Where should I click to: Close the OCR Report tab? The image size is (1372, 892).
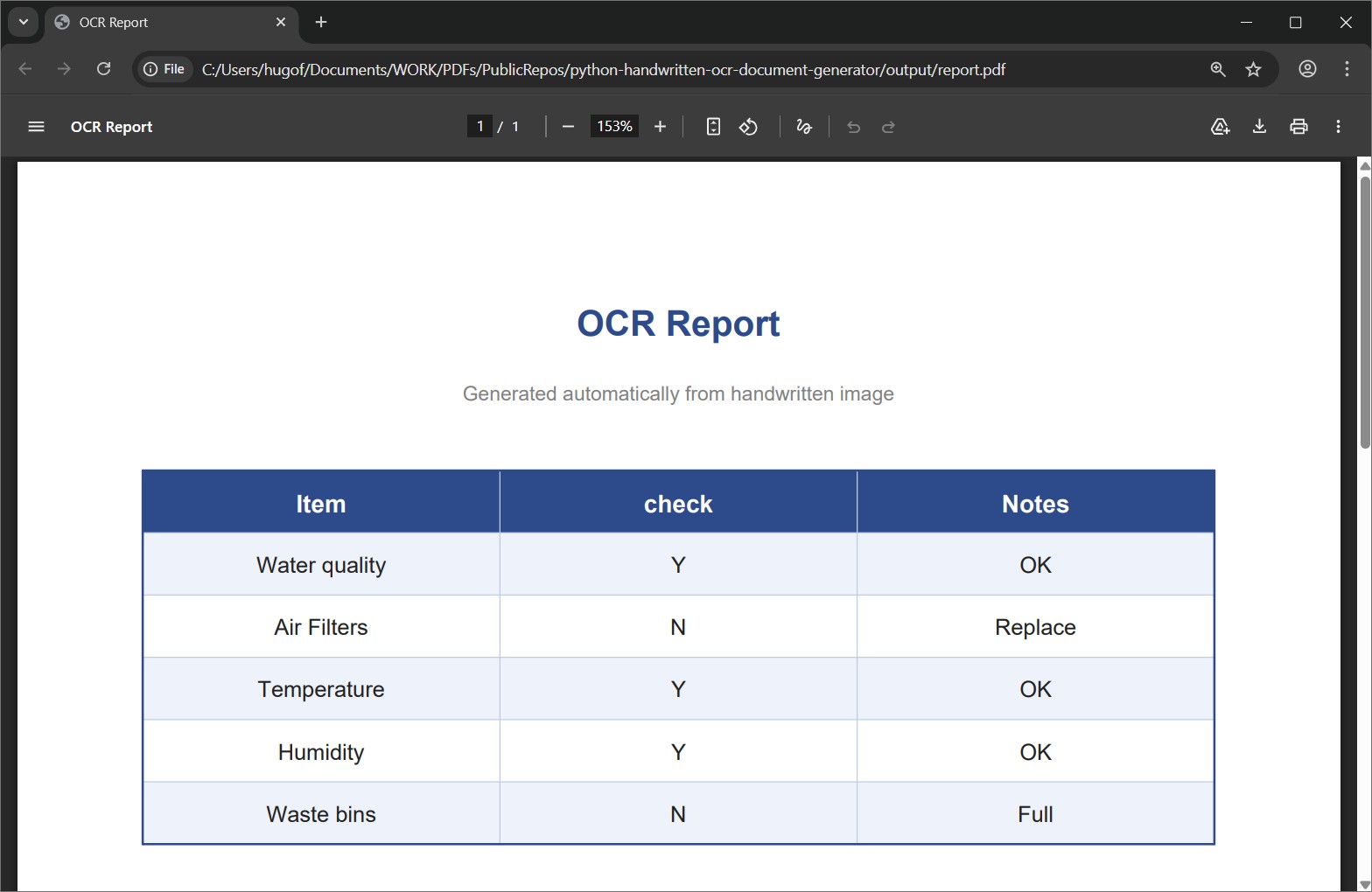click(x=281, y=22)
